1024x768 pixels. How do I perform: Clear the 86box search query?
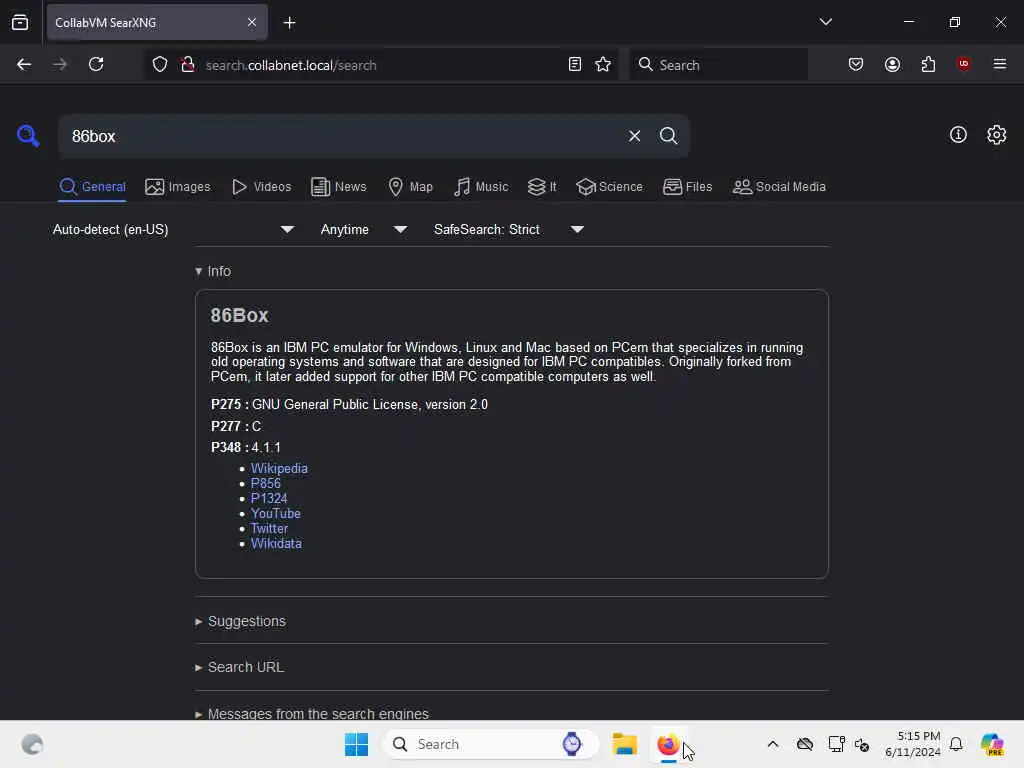[x=634, y=136]
